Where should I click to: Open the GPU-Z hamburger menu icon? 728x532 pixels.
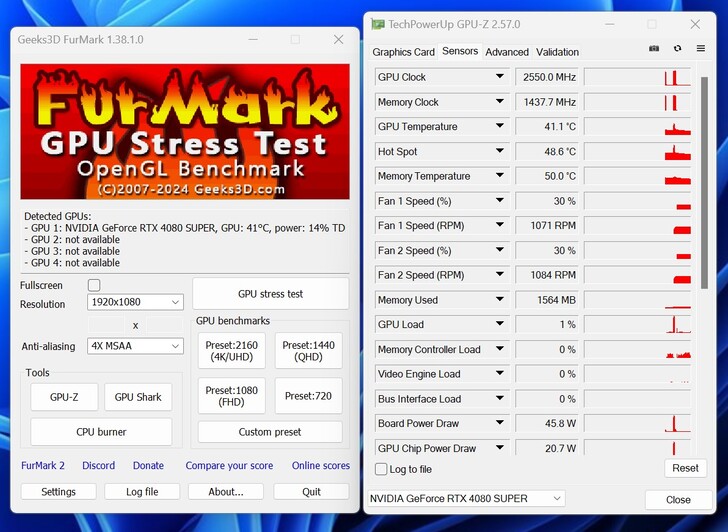click(x=700, y=48)
